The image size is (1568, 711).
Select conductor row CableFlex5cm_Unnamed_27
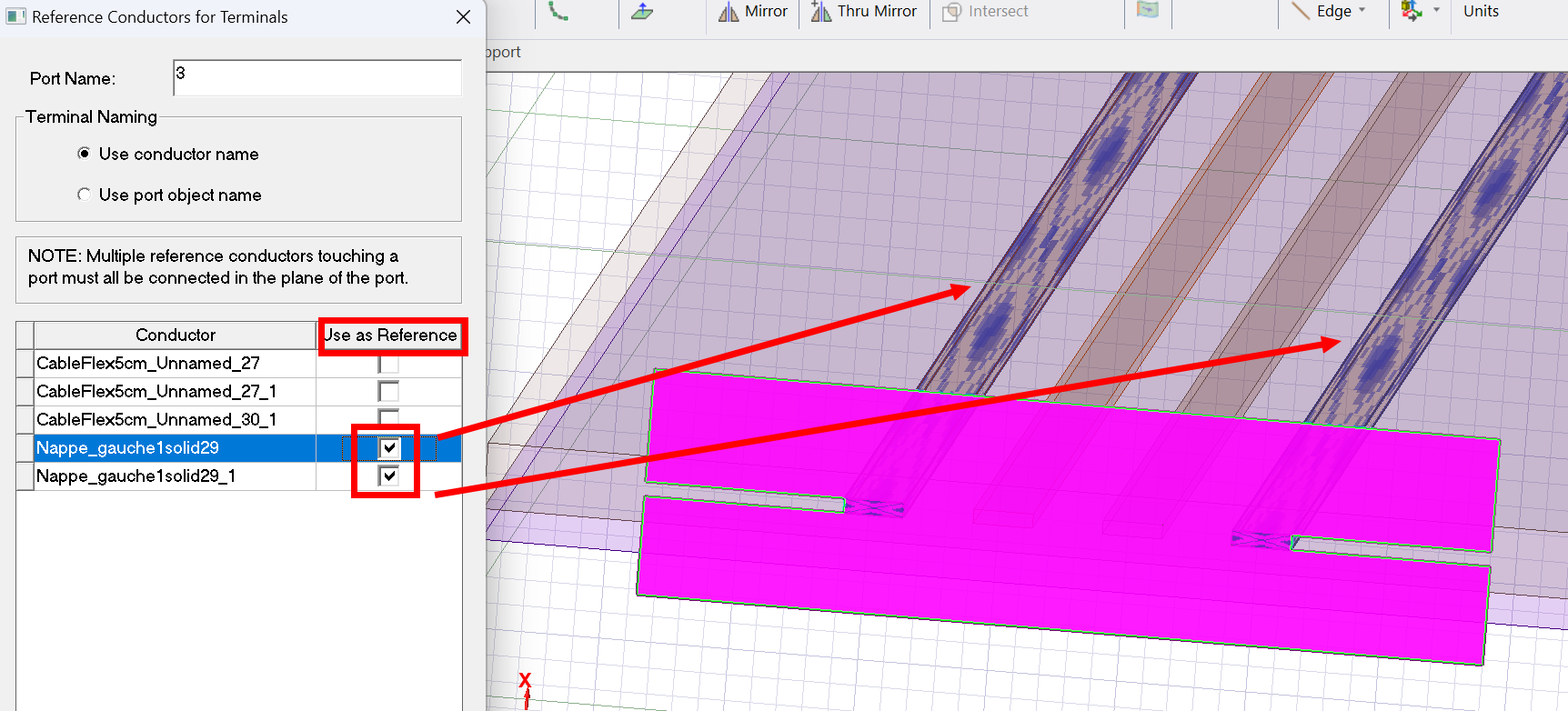pos(175,363)
